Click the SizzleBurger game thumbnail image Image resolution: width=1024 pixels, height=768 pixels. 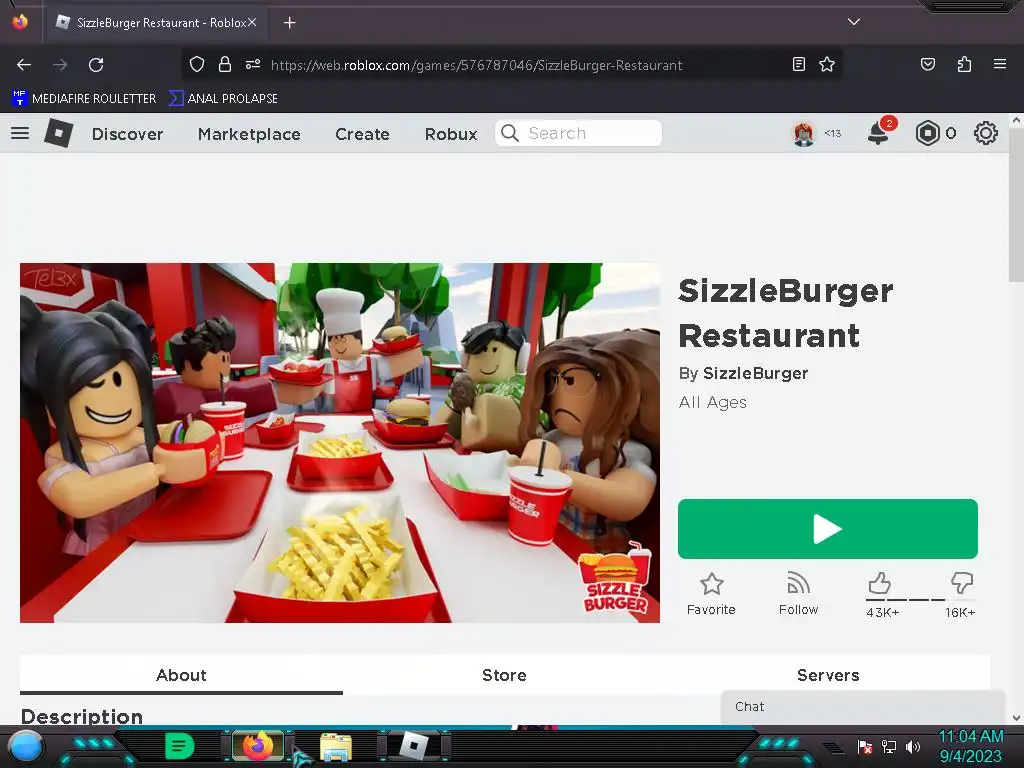tap(340, 443)
